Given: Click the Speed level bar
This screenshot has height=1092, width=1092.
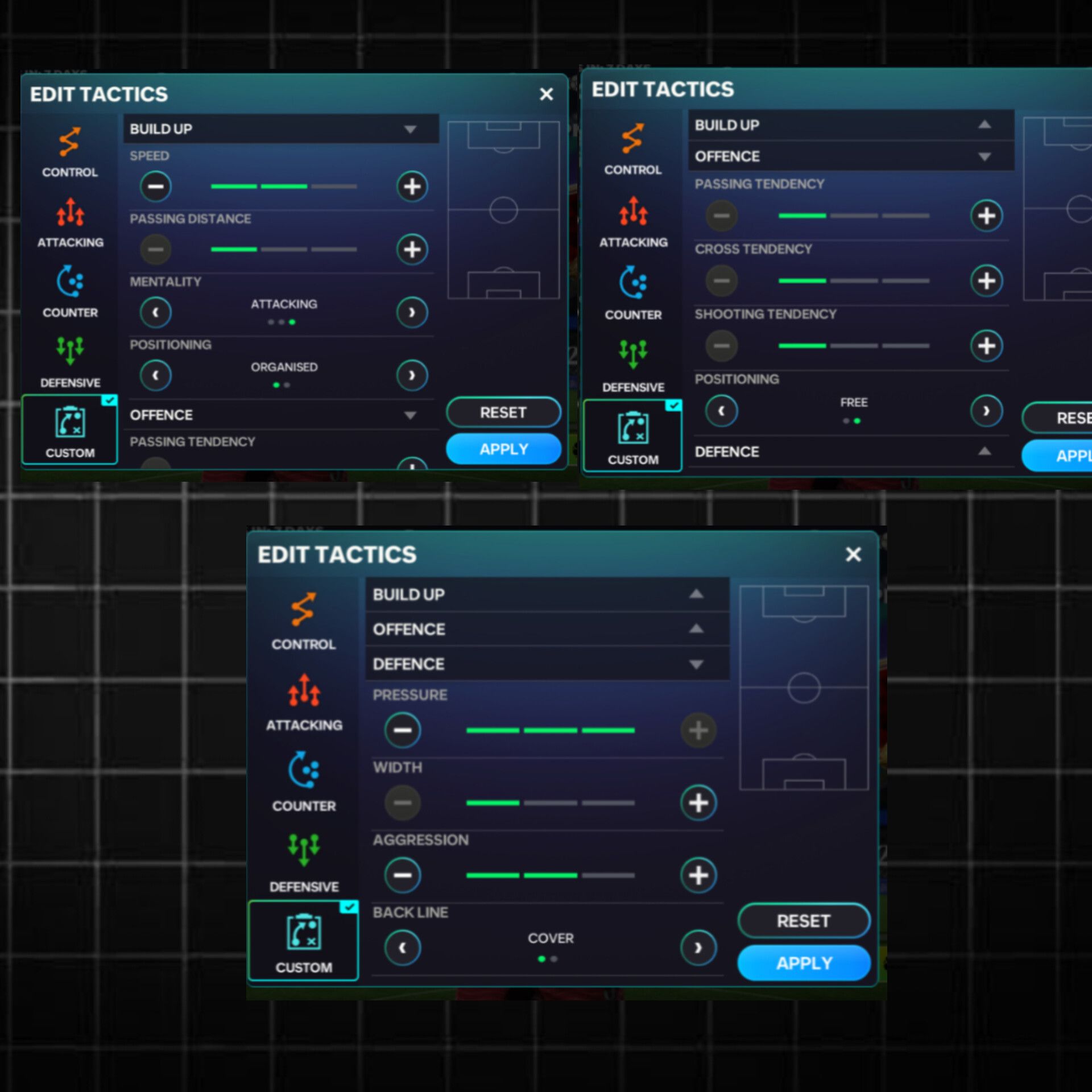Looking at the screenshot, I should click(284, 187).
